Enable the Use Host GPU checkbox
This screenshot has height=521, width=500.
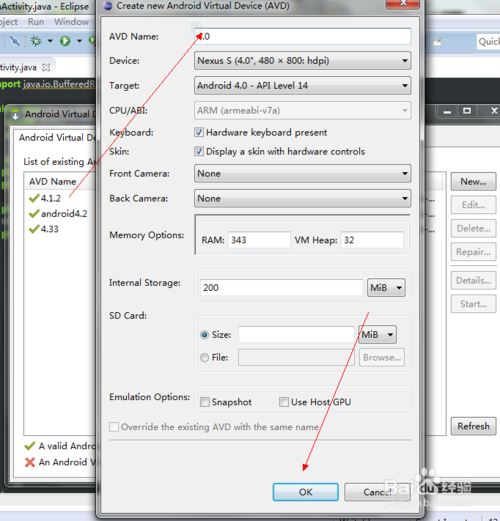pyautogui.click(x=284, y=402)
